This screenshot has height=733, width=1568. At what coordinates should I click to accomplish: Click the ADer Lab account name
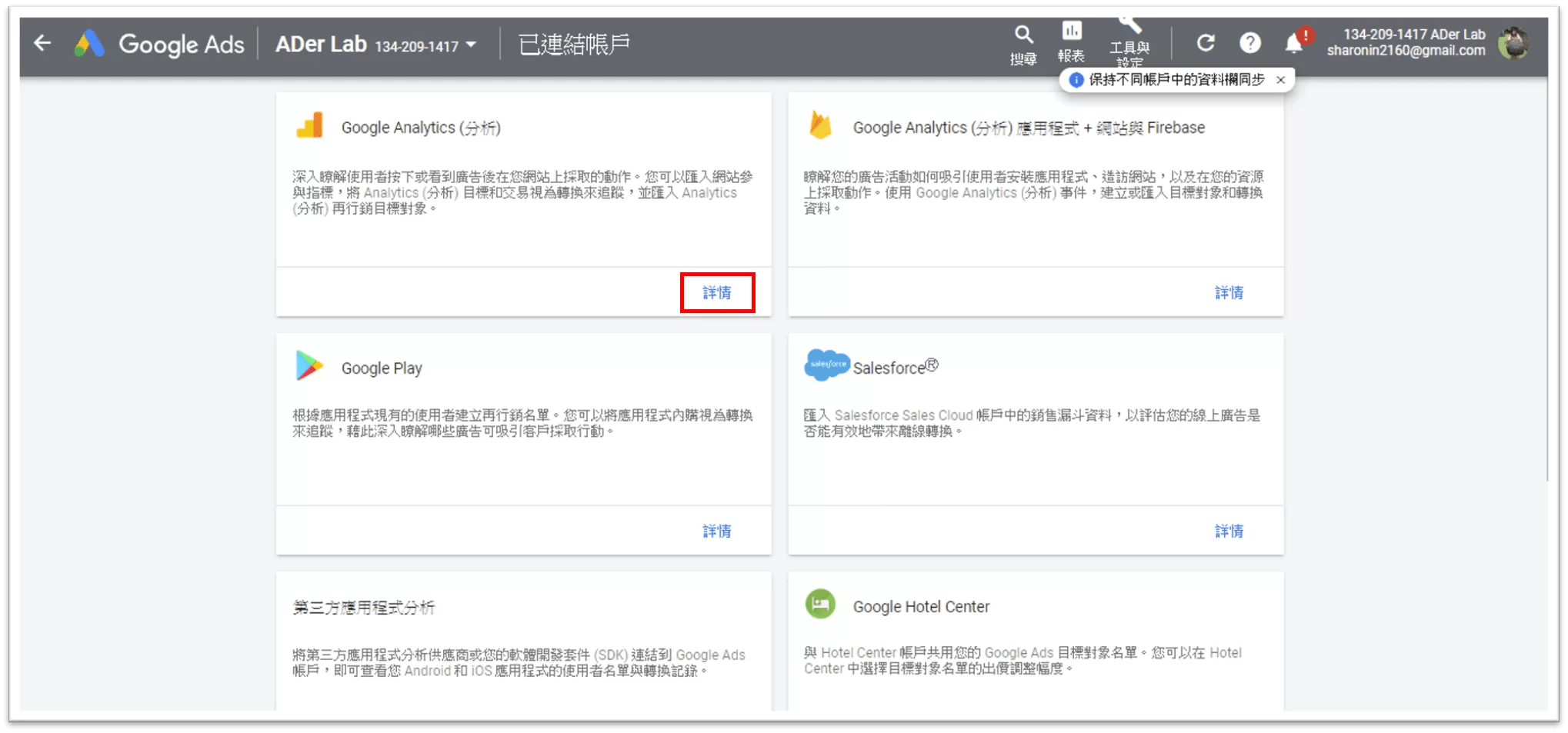pos(321,45)
